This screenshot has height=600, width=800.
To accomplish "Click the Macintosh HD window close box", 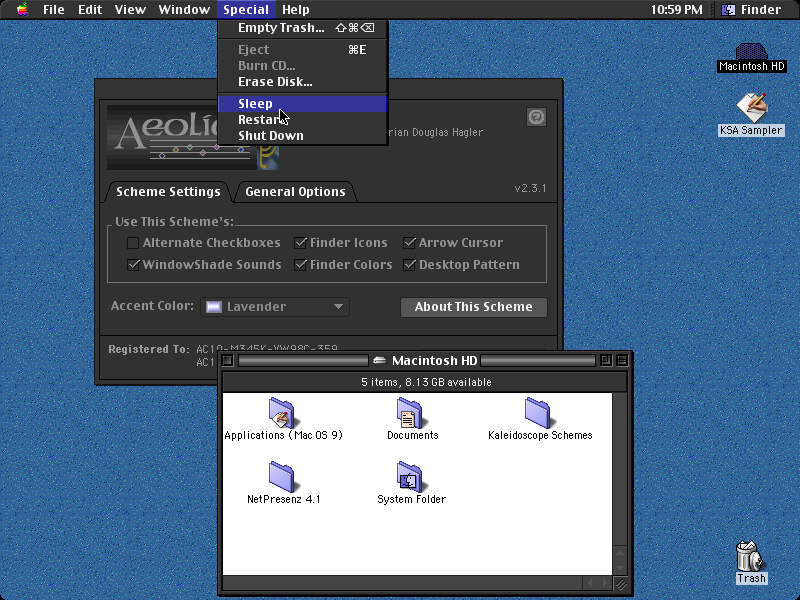I will pos(228,360).
